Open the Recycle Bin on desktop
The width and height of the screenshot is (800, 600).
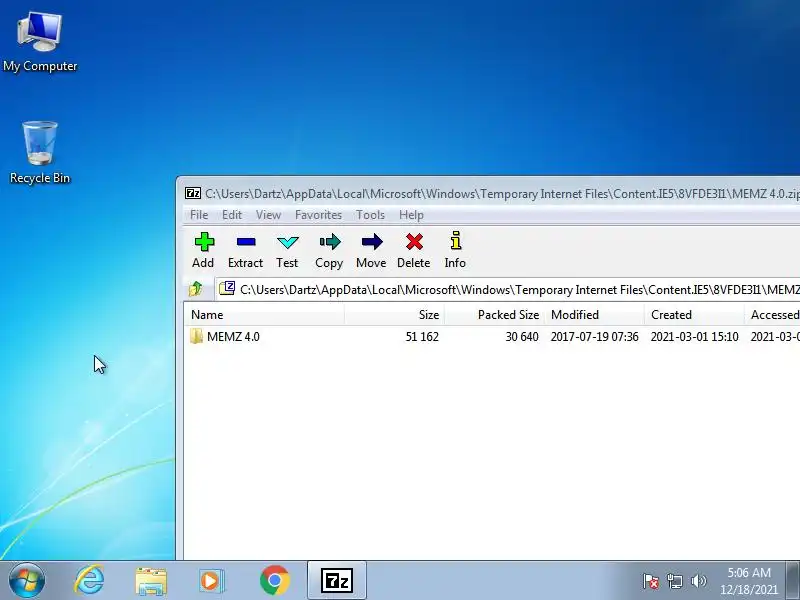[40, 152]
